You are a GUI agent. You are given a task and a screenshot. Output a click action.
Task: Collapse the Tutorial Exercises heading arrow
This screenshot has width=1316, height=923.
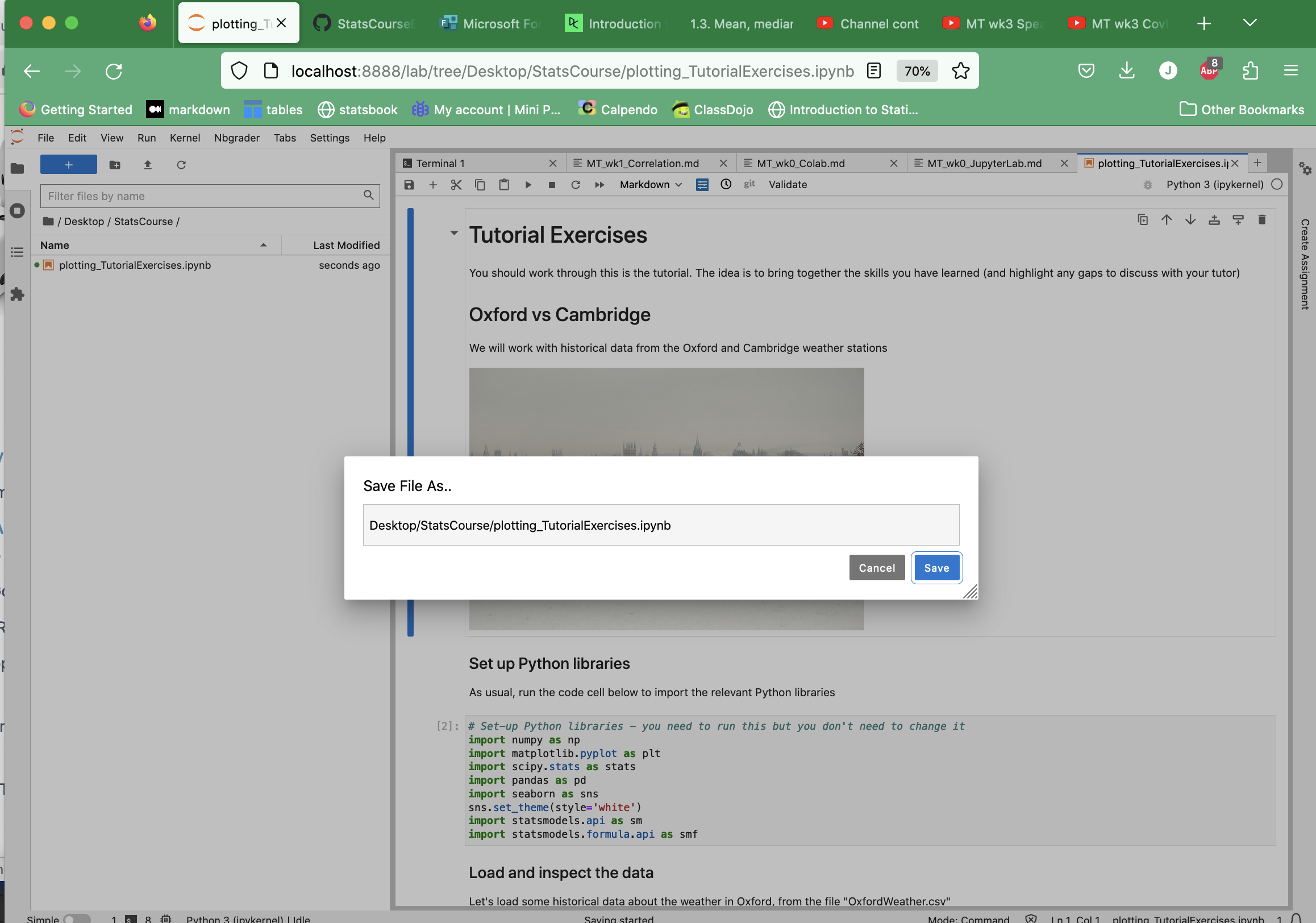(x=454, y=233)
